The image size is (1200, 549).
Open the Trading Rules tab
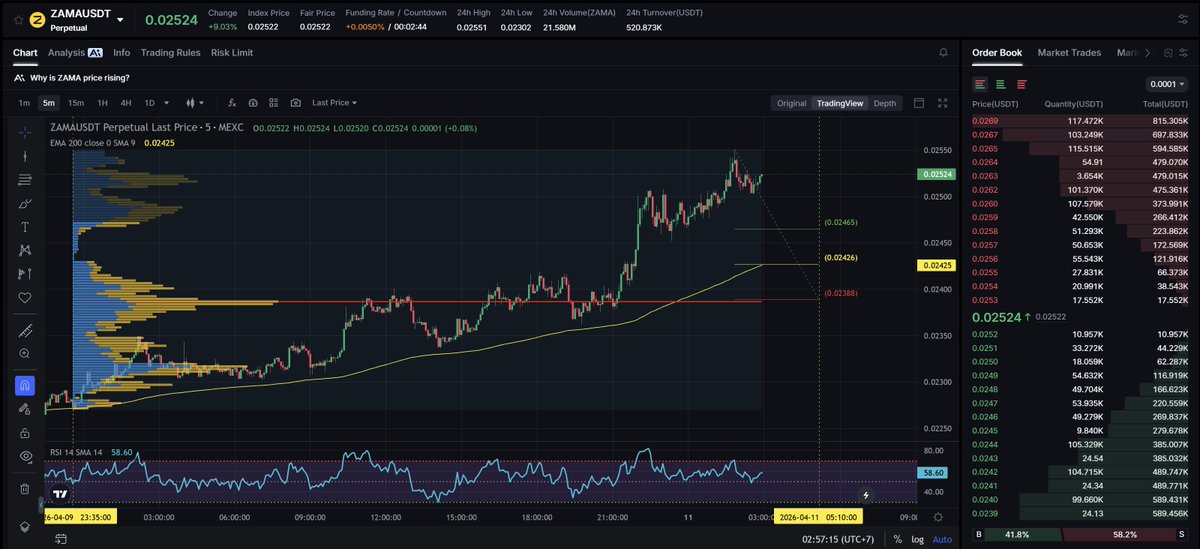(x=170, y=52)
